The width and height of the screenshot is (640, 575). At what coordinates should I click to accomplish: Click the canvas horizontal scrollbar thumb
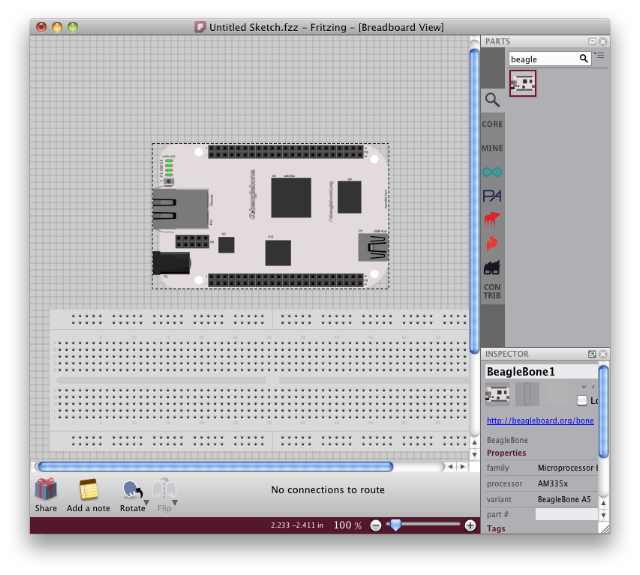tap(216, 467)
